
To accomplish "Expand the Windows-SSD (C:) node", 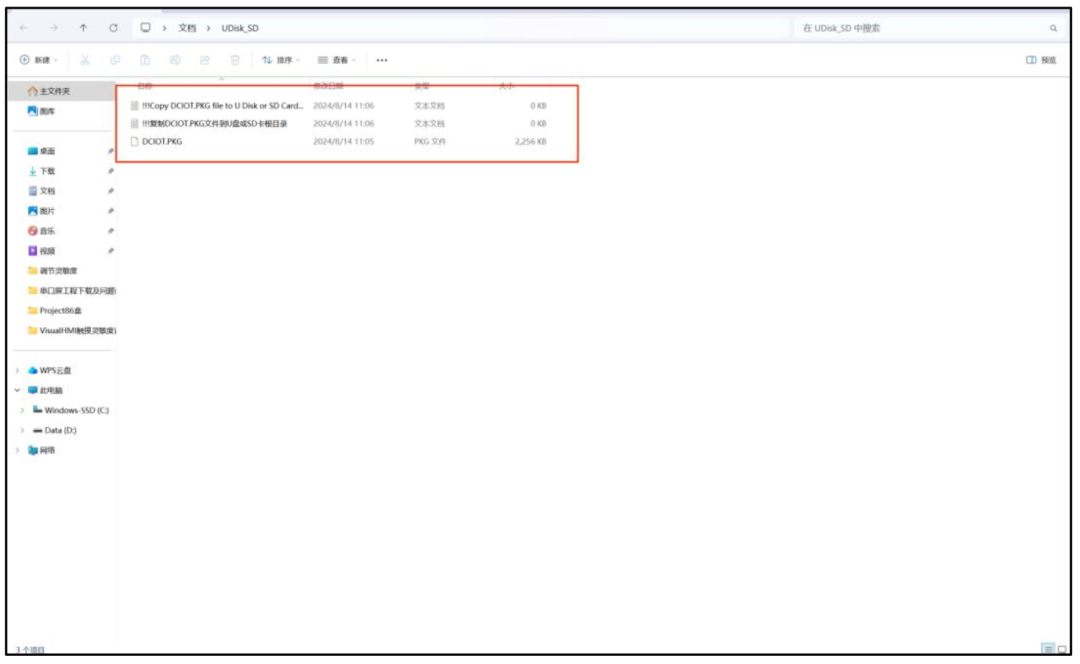I will (23, 410).
